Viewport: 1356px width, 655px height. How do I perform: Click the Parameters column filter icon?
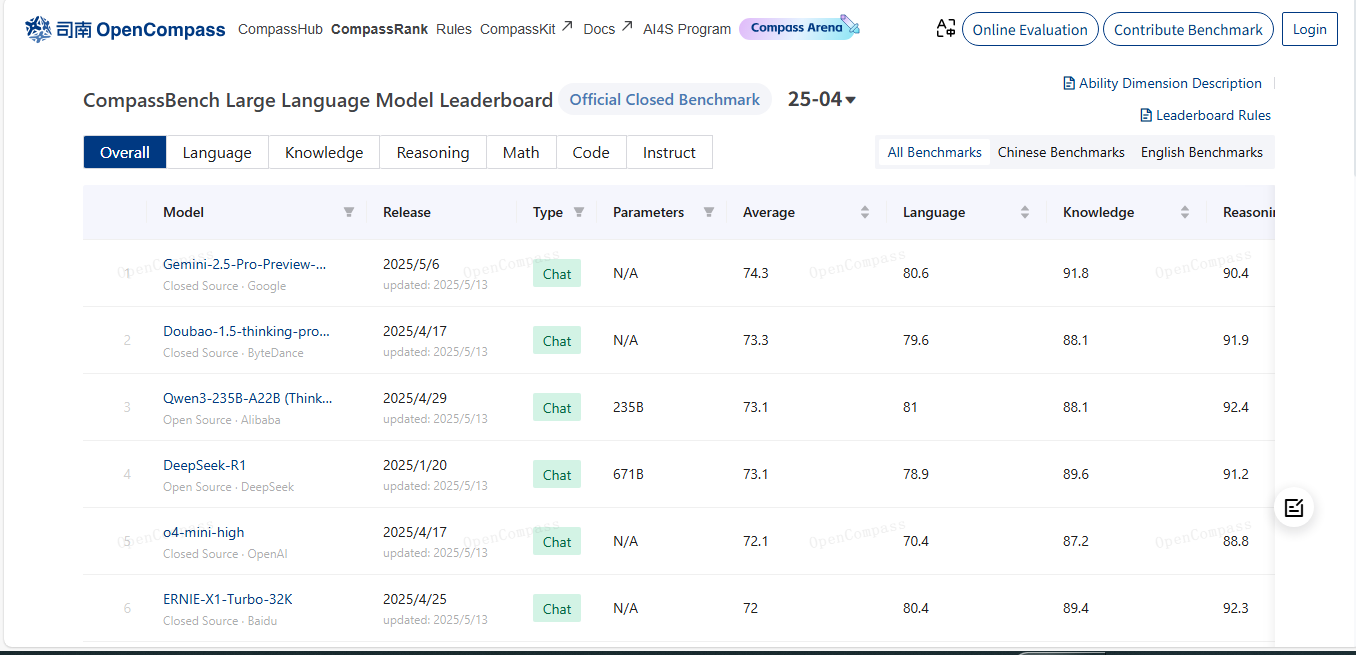tap(709, 212)
